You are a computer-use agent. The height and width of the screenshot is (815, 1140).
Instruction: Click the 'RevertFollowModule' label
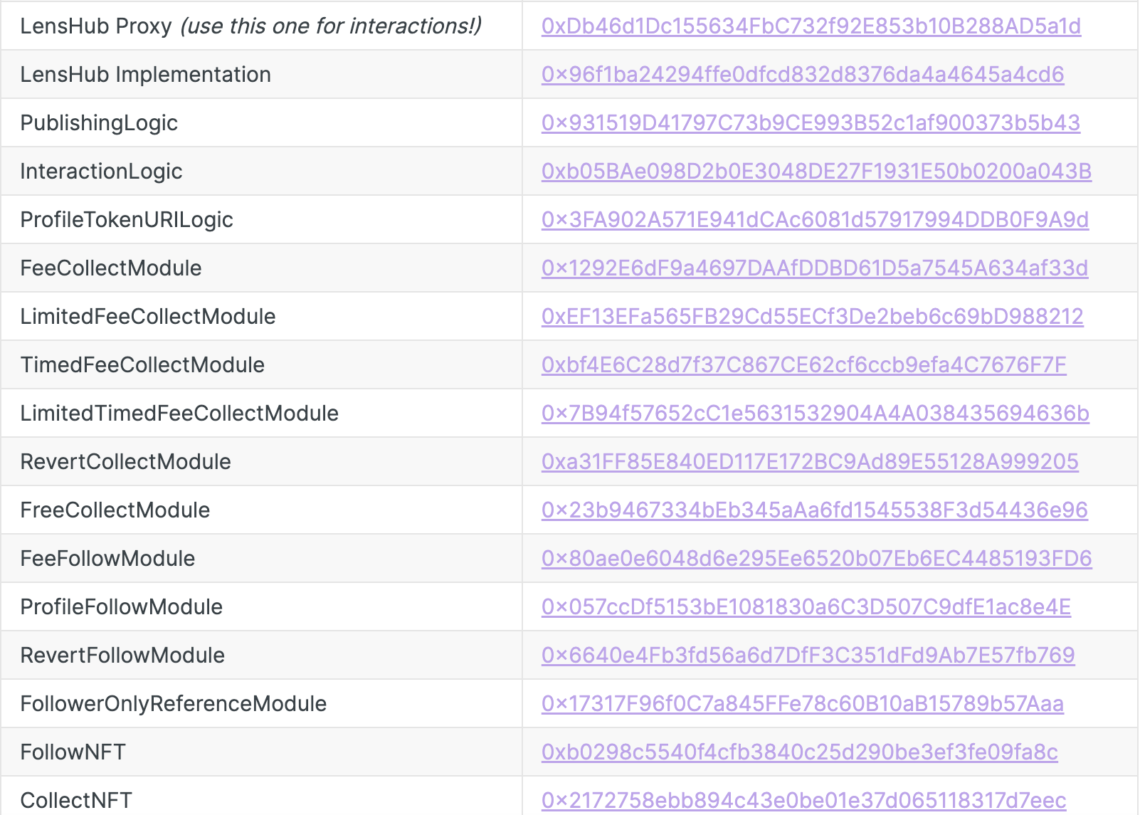[122, 655]
